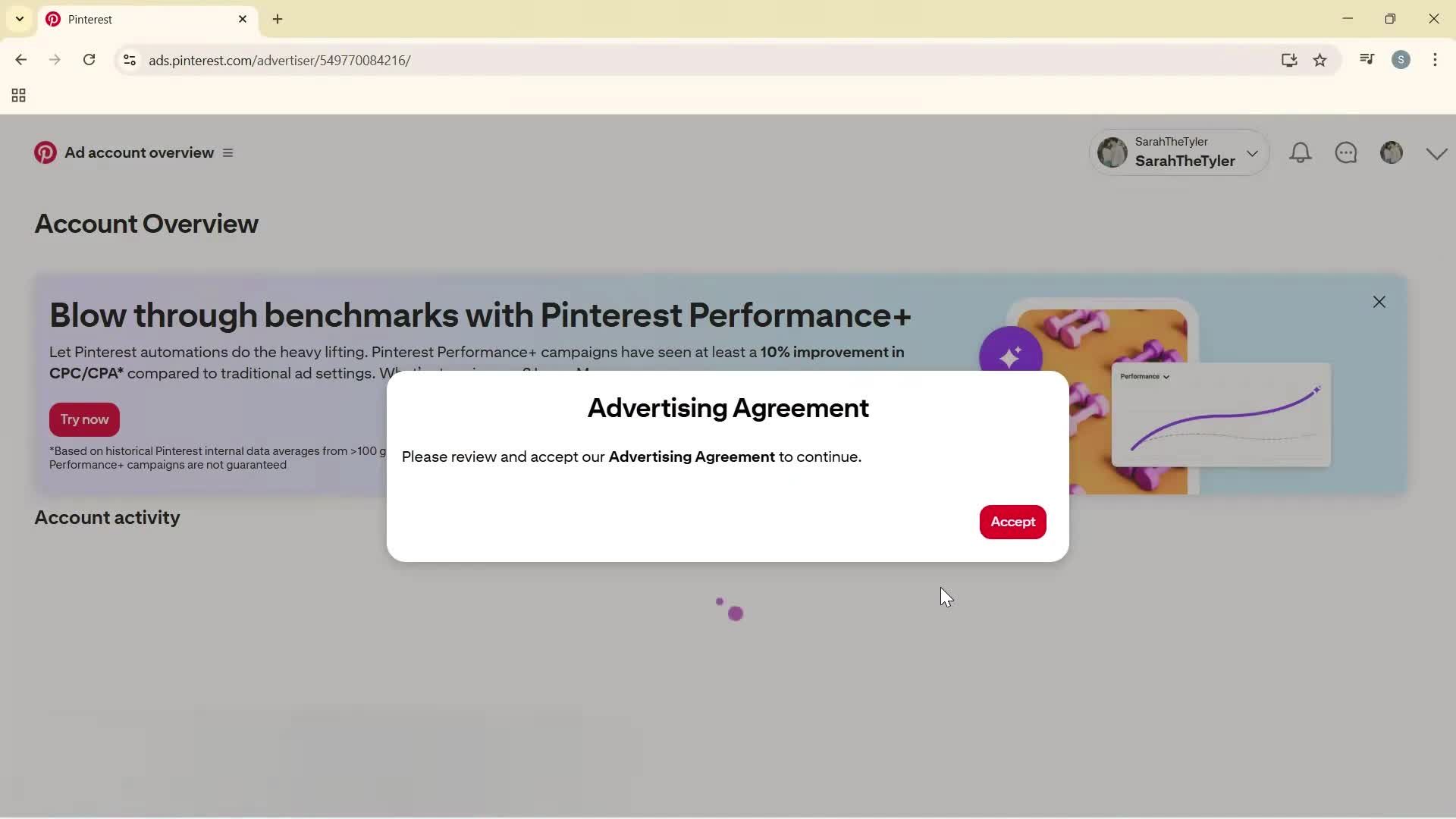Expand the chevron at the far right of the header

(1437, 152)
